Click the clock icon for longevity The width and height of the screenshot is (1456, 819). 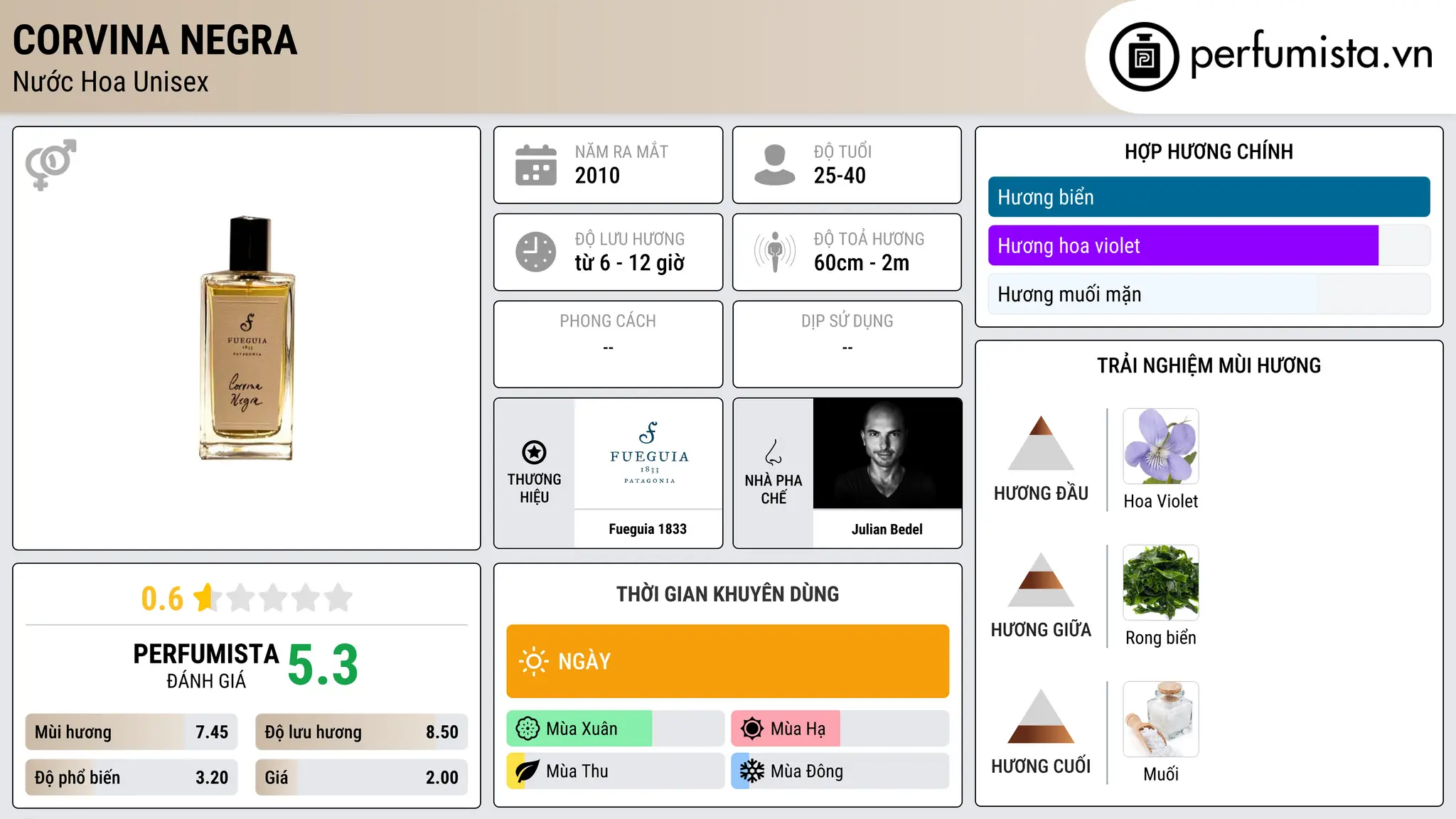[x=536, y=252]
